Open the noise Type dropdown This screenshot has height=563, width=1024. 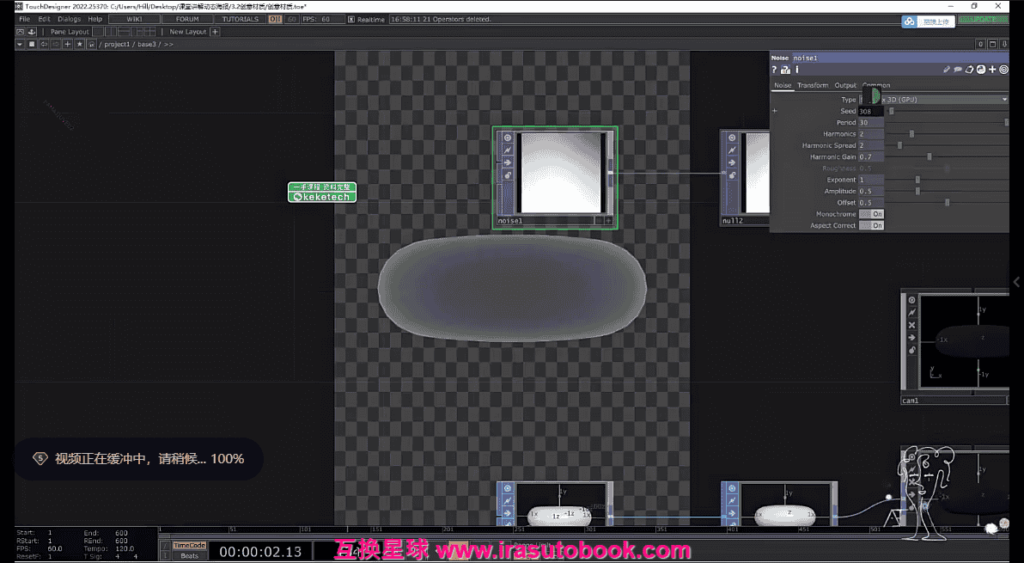[1004, 100]
